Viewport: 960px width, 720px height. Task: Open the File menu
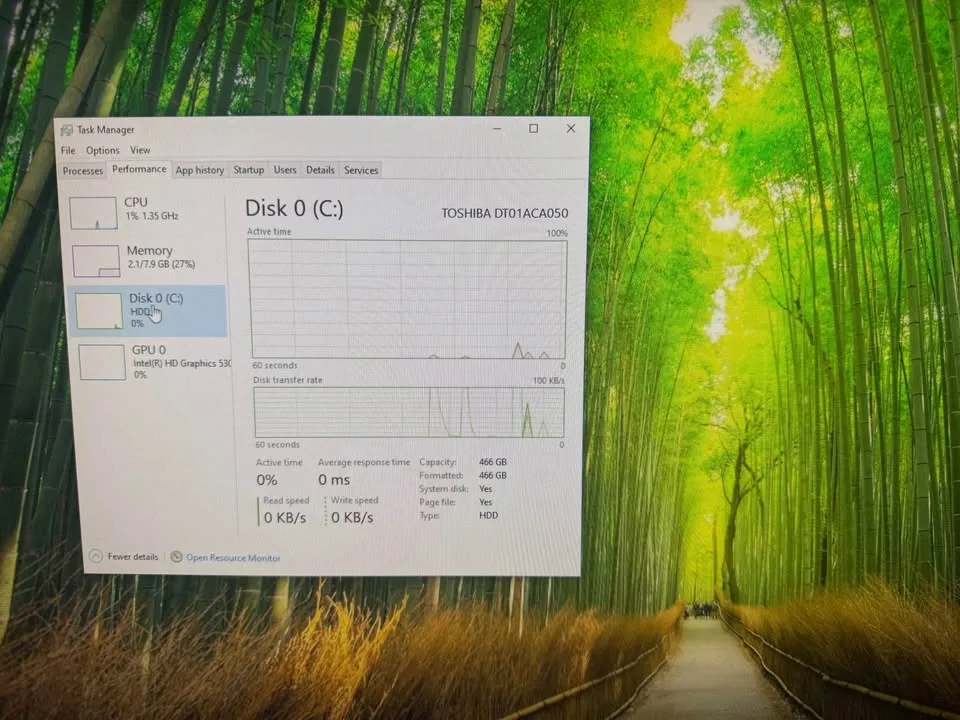[x=67, y=151]
